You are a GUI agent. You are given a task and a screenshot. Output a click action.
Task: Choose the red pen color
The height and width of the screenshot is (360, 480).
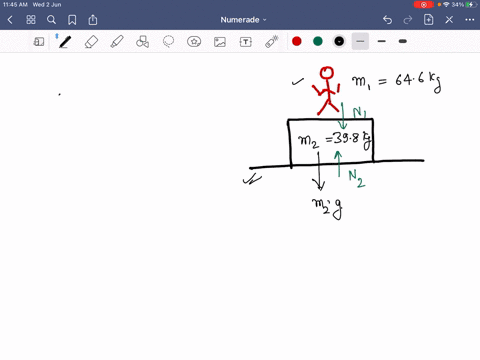(x=297, y=41)
